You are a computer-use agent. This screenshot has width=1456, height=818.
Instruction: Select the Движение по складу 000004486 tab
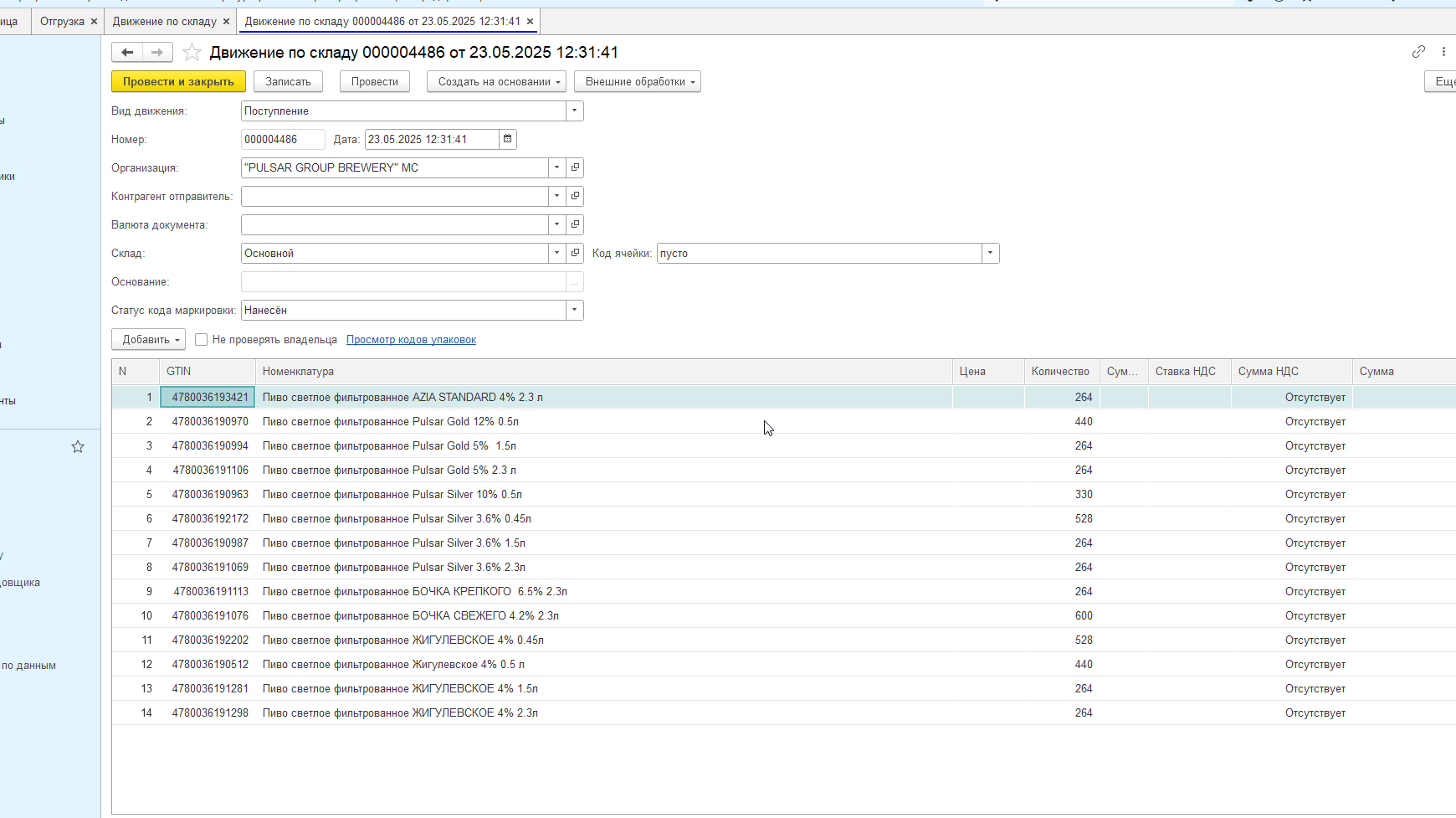pyautogui.click(x=382, y=21)
